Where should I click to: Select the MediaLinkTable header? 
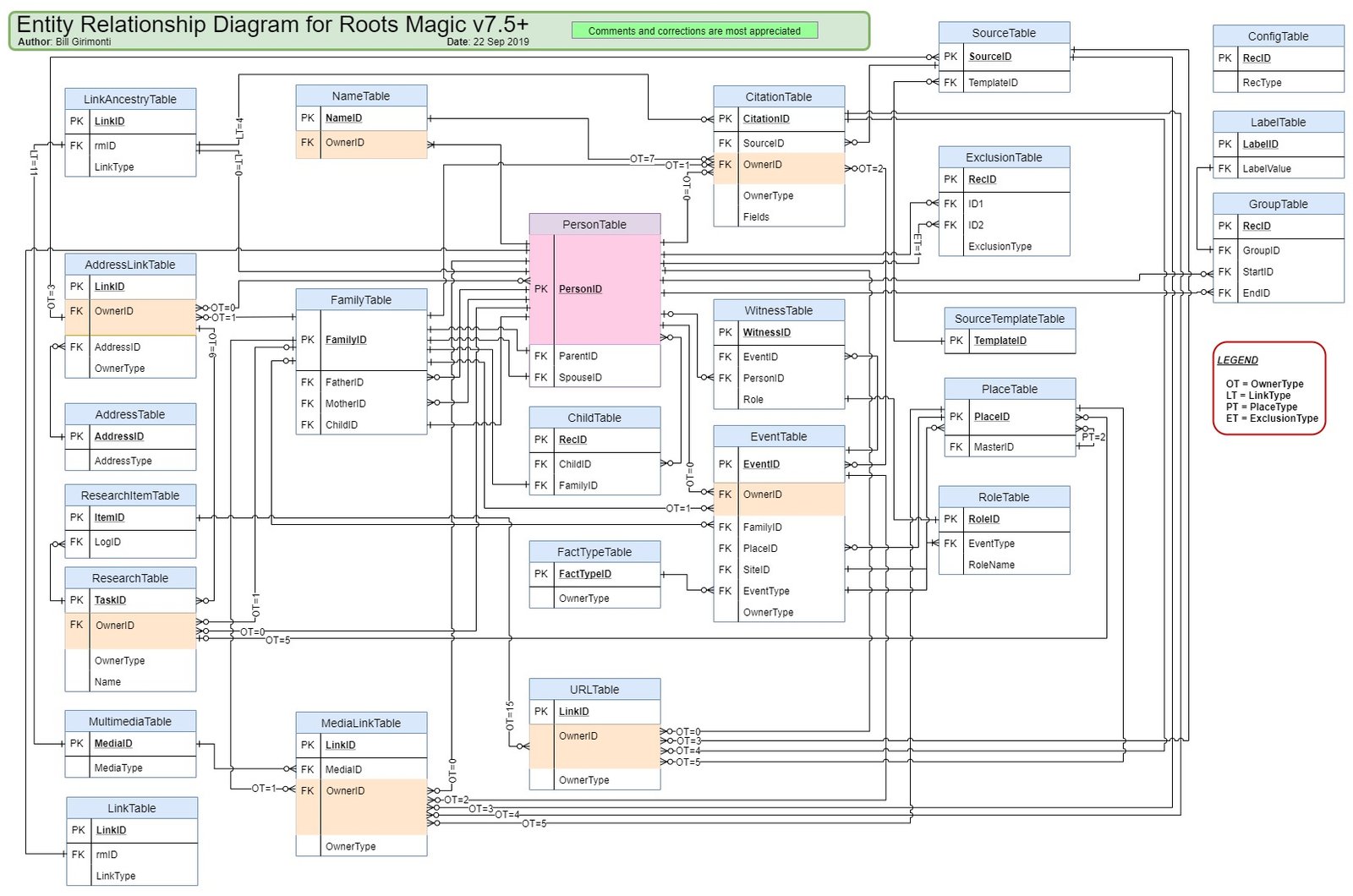(361, 724)
